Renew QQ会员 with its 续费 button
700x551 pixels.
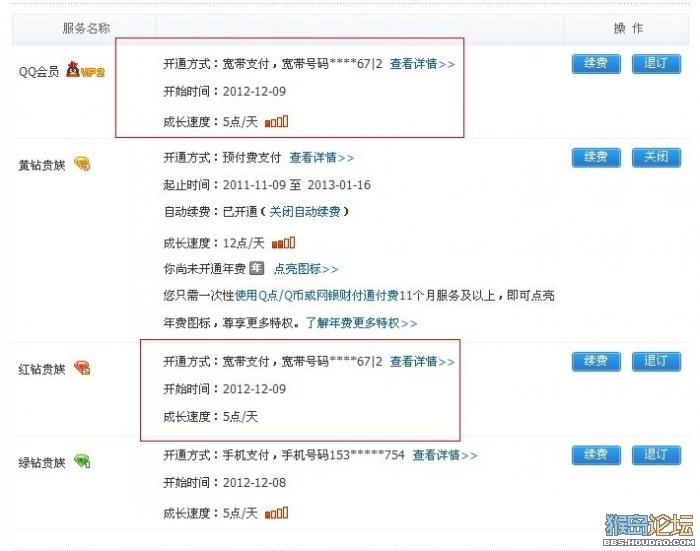point(596,64)
